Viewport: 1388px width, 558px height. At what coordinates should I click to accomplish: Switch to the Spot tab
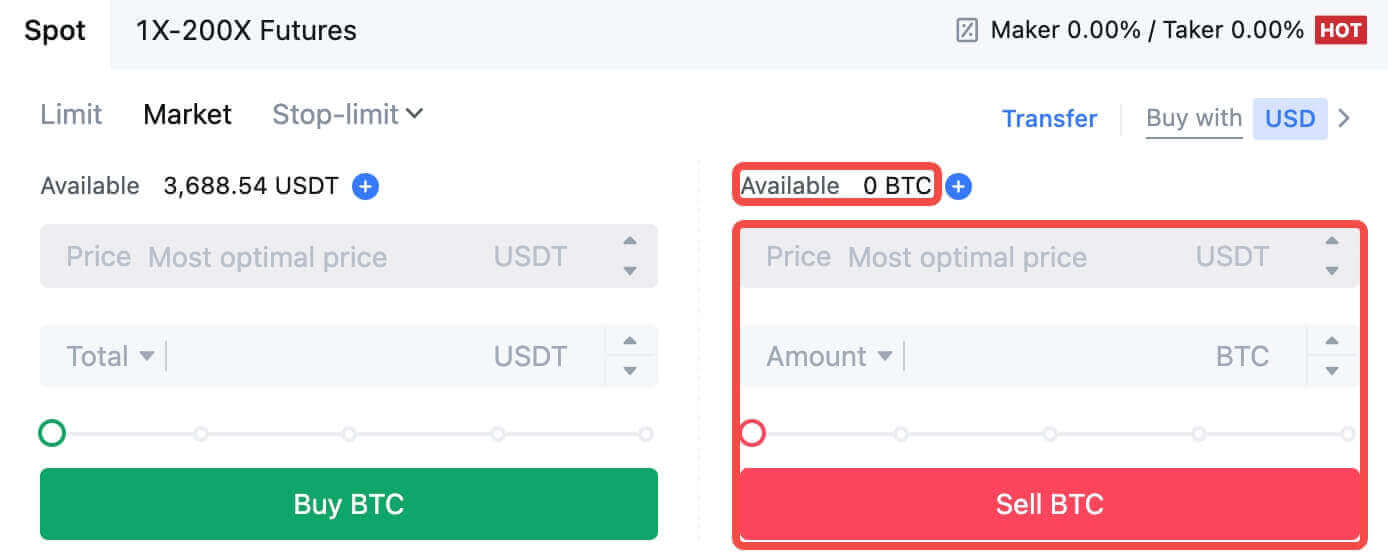click(55, 31)
